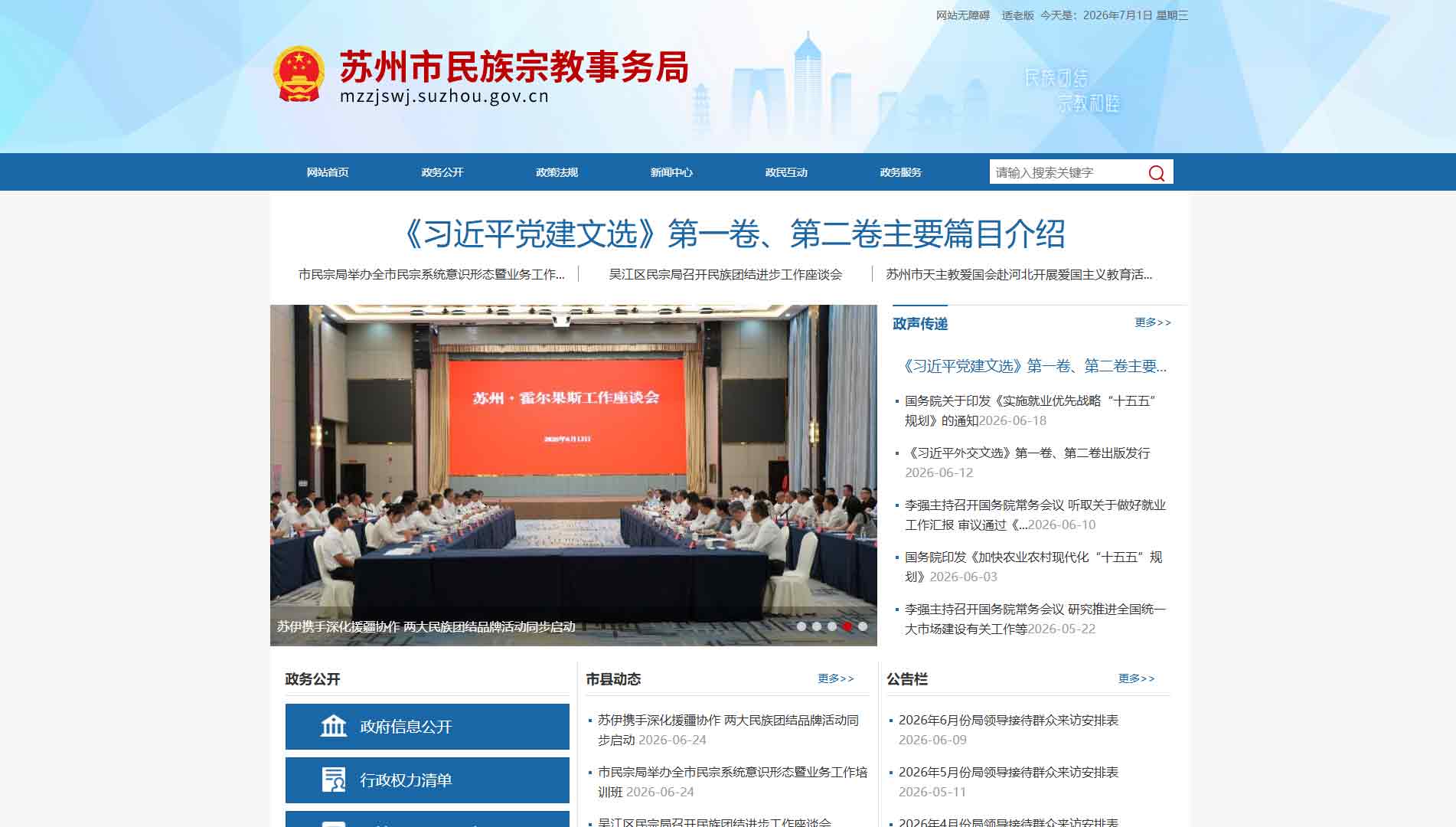Open 国务院关于印发《实施就业优先战略 article
Screen dimensions: 1456x827
[x=1030, y=410]
